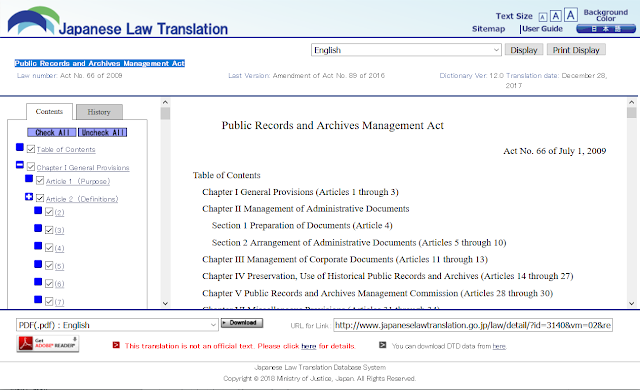Open the PDF format download dropdown

click(x=117, y=325)
